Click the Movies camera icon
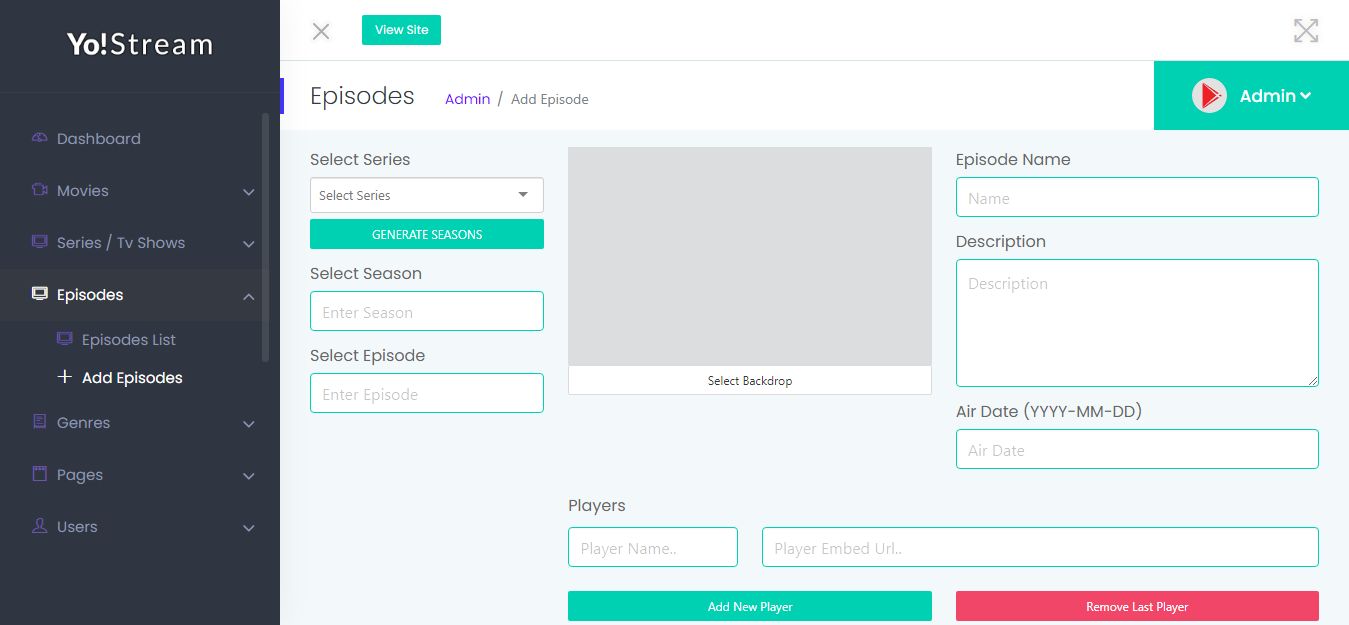The height and width of the screenshot is (625, 1349). tap(40, 190)
